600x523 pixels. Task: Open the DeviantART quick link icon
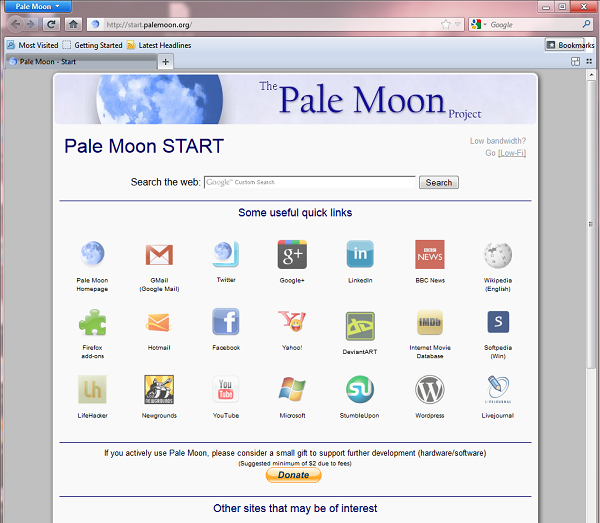tap(360, 326)
